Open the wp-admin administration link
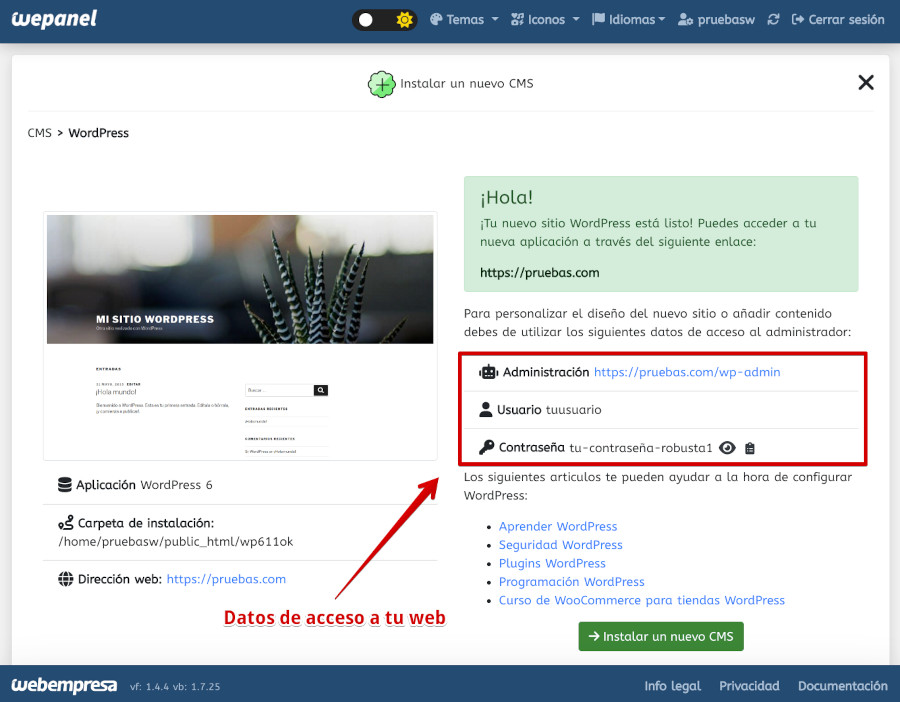Viewport: 900px width, 702px height. pyautogui.click(x=687, y=372)
